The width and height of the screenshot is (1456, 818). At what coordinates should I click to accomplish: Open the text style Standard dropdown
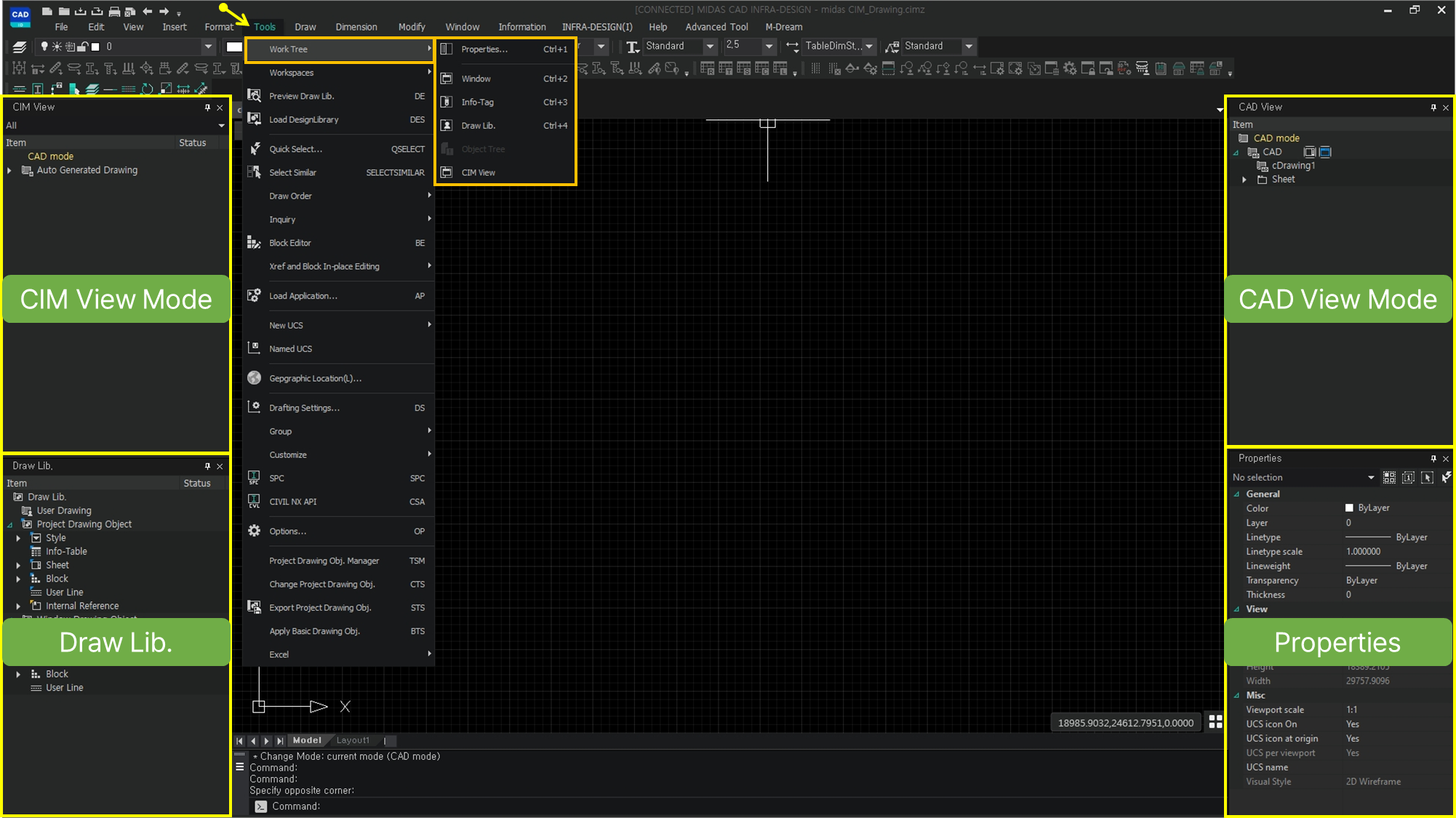click(710, 47)
